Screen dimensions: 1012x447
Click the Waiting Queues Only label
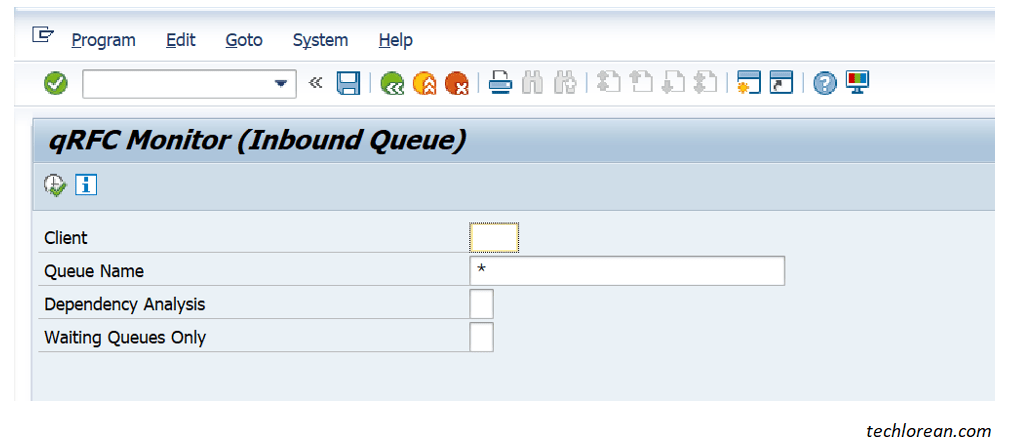125,337
